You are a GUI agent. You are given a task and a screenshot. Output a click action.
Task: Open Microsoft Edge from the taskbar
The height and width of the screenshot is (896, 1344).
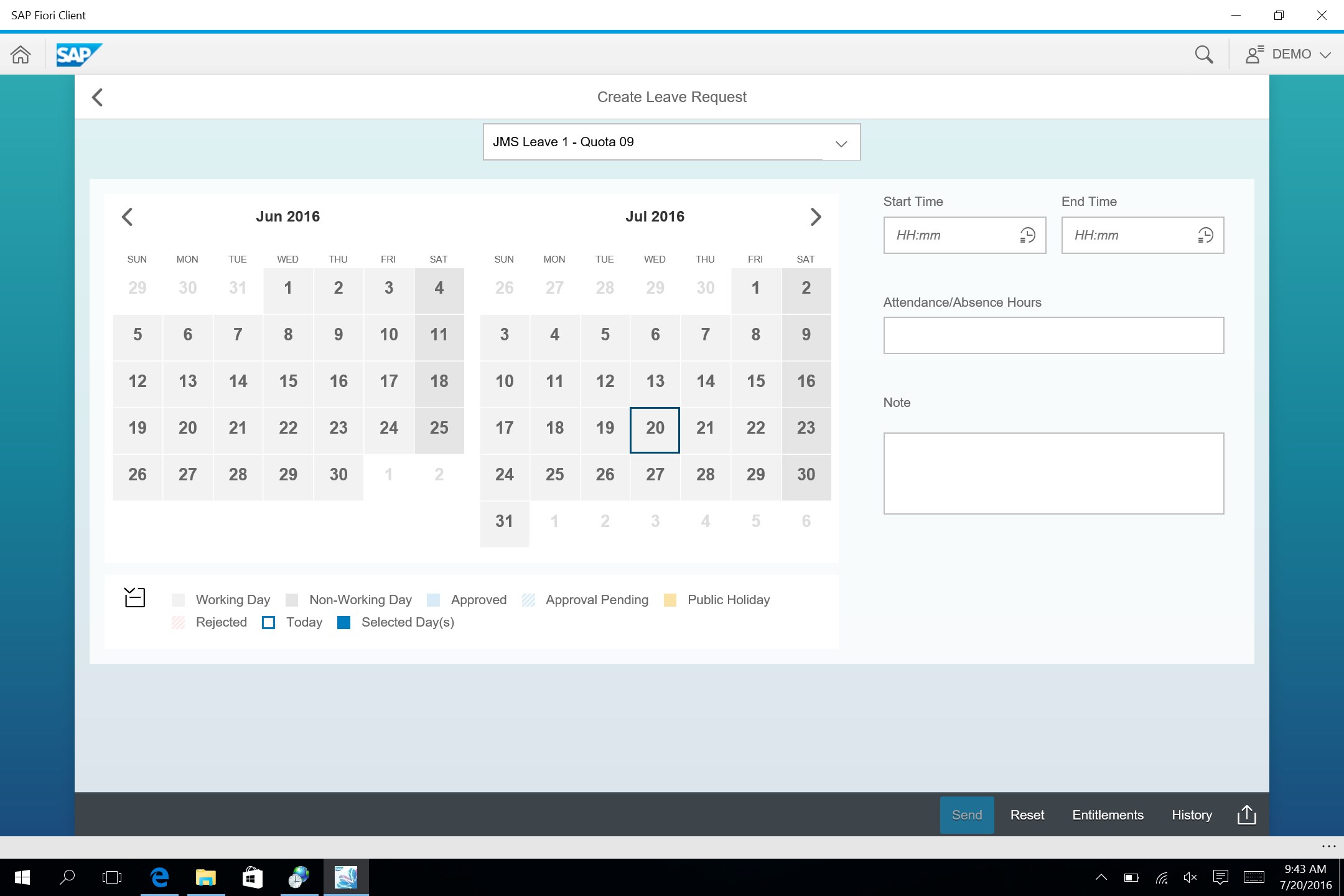click(x=160, y=877)
